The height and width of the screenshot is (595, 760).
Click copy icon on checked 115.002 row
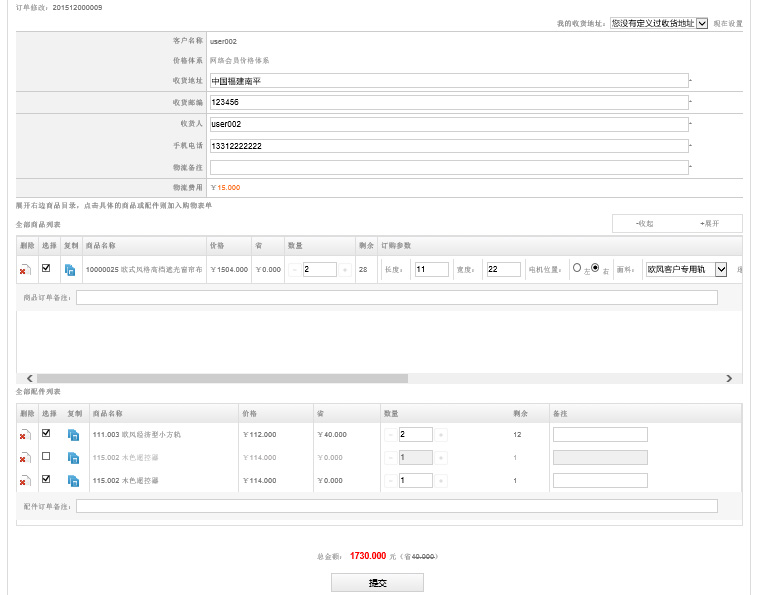pos(73,481)
